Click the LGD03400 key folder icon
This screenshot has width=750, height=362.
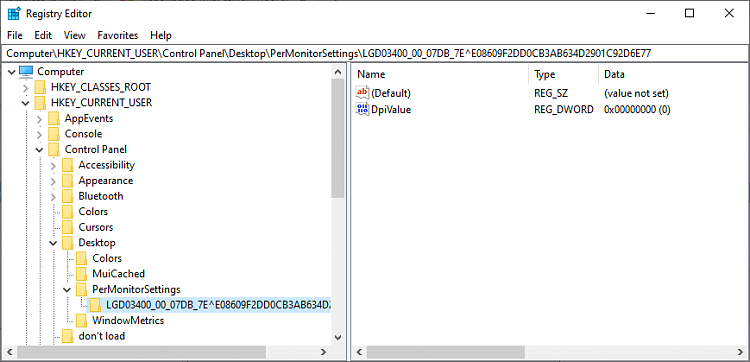[95, 305]
